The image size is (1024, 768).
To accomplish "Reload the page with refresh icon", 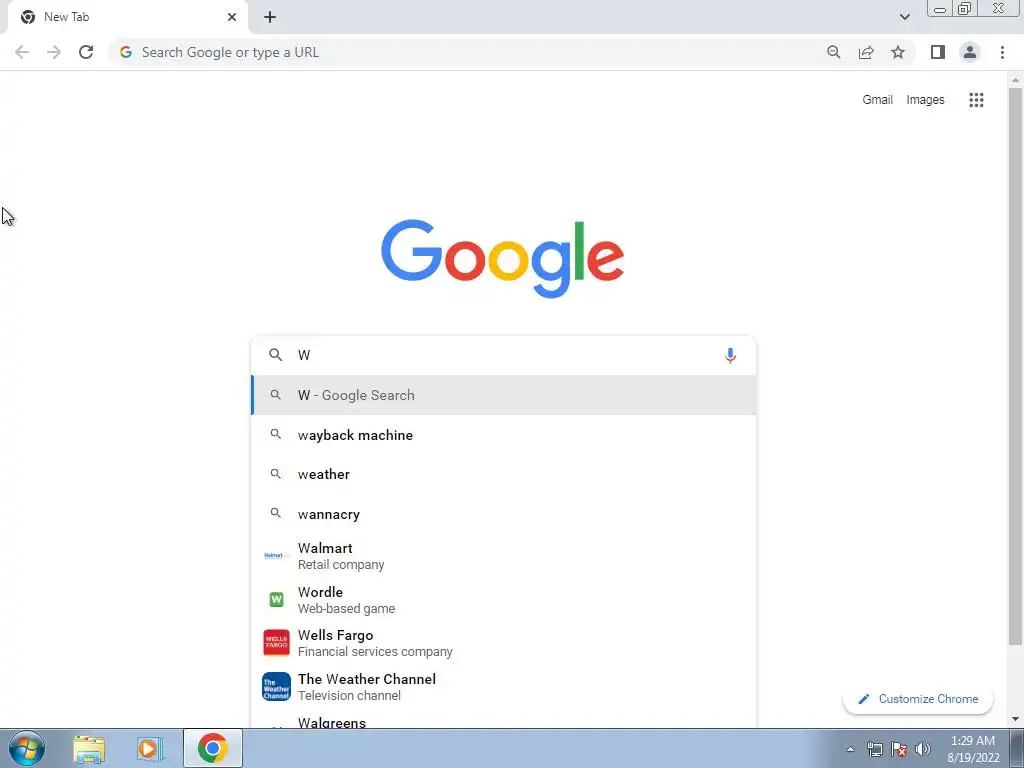I will point(86,52).
